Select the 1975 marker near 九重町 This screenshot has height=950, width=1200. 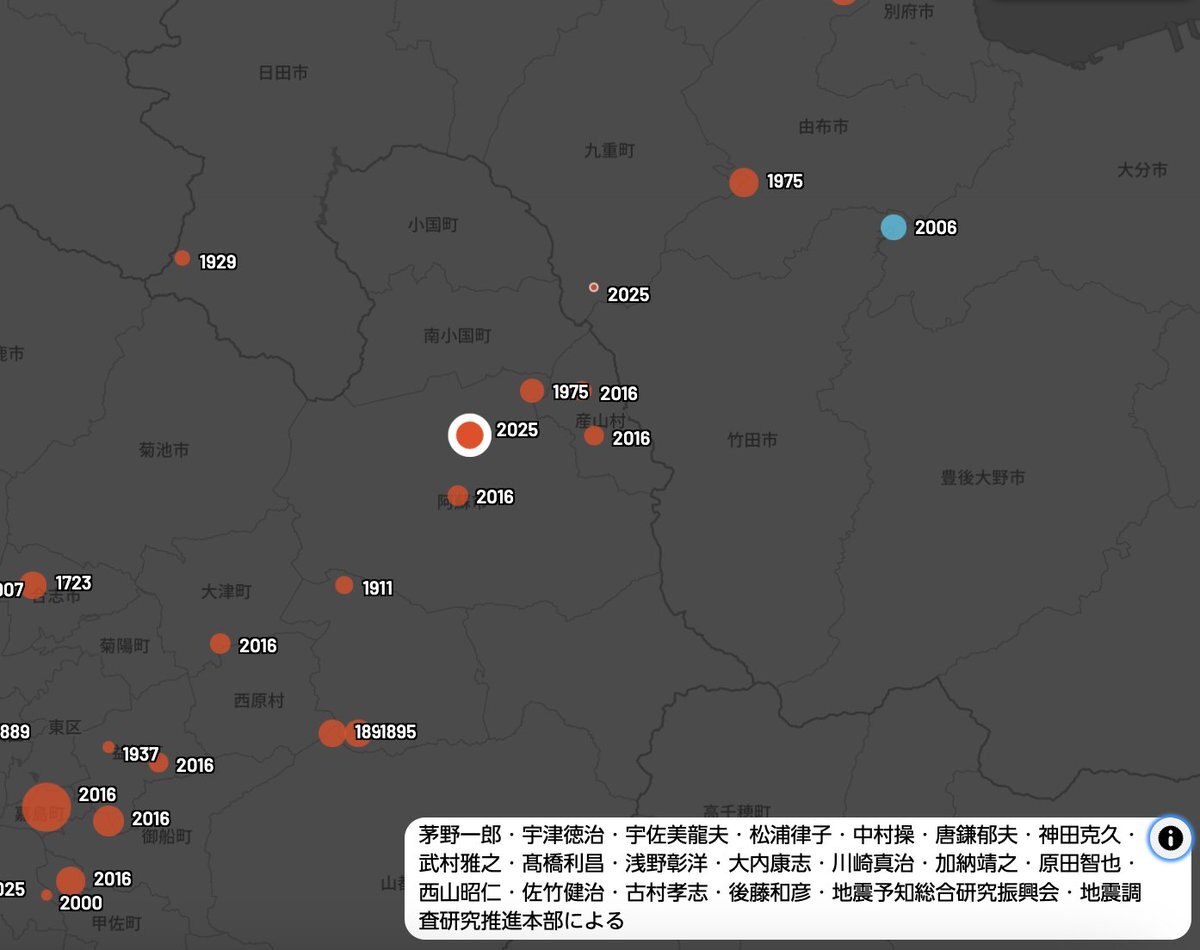[743, 183]
